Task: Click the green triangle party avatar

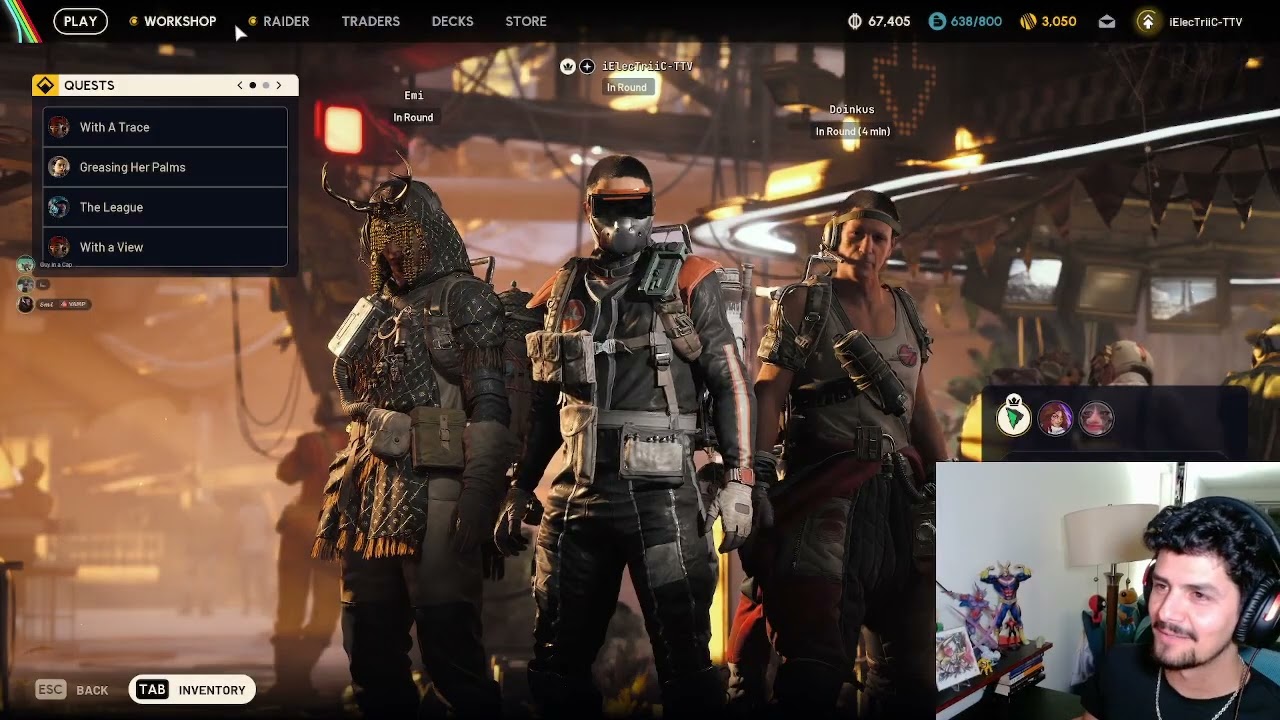Action: coord(1014,418)
